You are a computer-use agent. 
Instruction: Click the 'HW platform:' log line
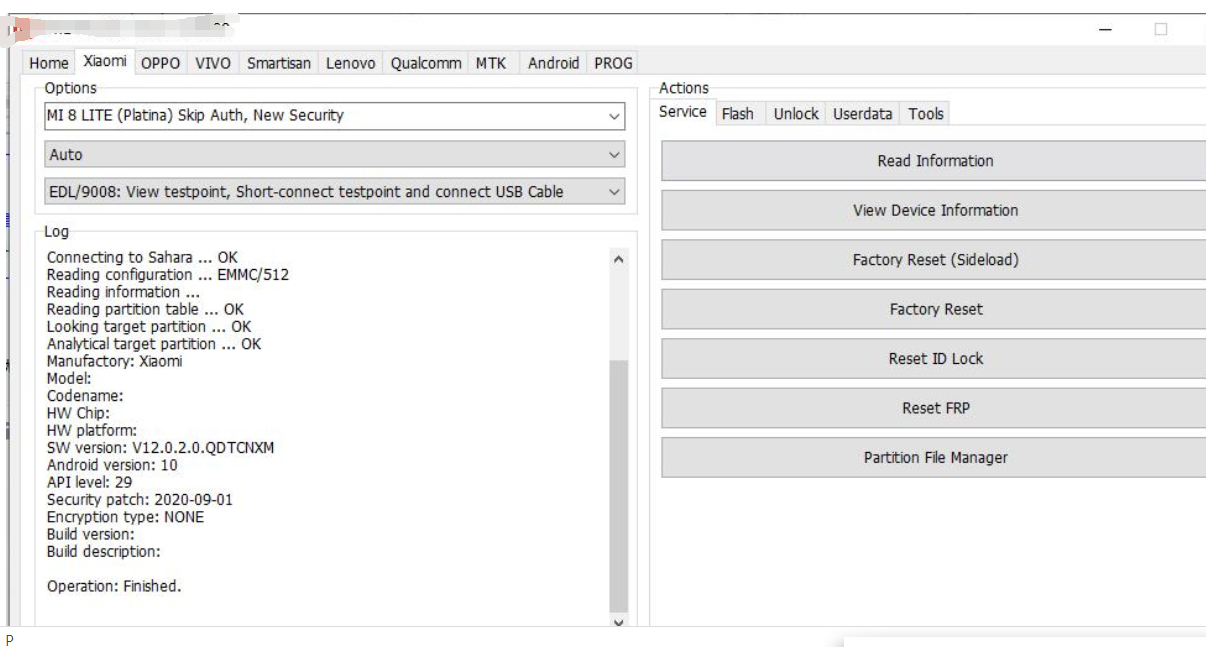92,431
